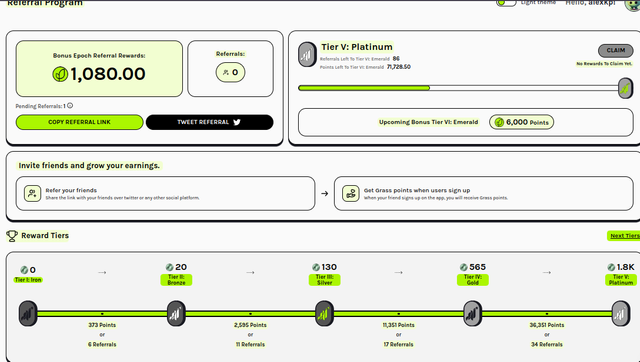Click the 36,351 Points text
Viewport: 640px width, 362px height.
547,325
